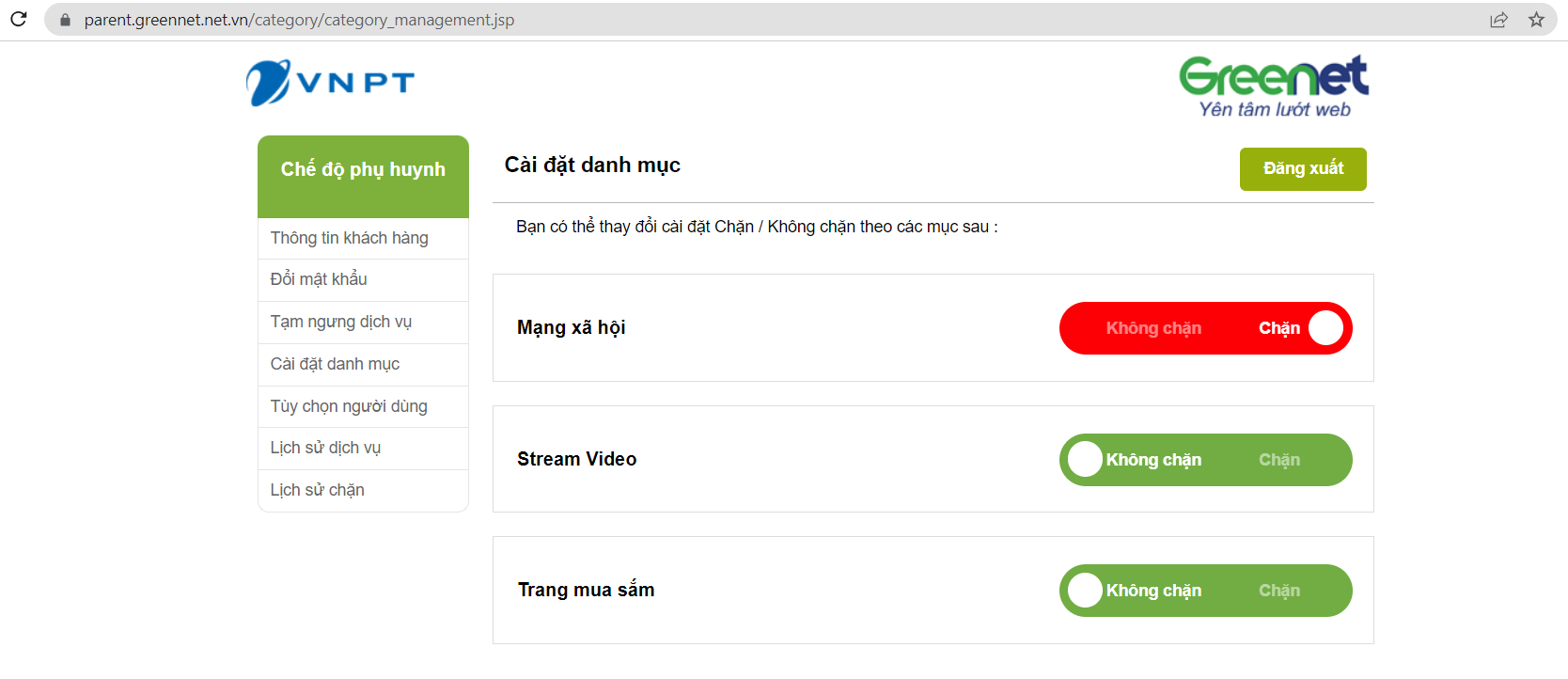
Task: Toggle the Trang mua sắm blocking switch
Action: pyautogui.click(x=1205, y=591)
